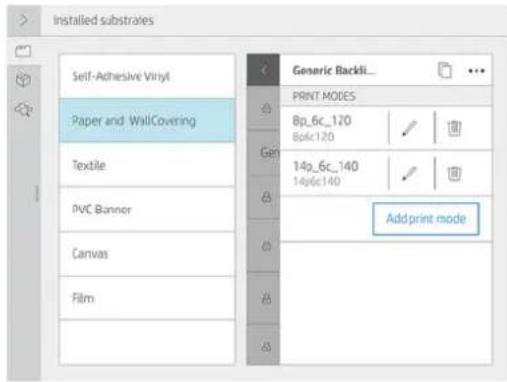Clone substrate using the copy icon

click(x=445, y=70)
